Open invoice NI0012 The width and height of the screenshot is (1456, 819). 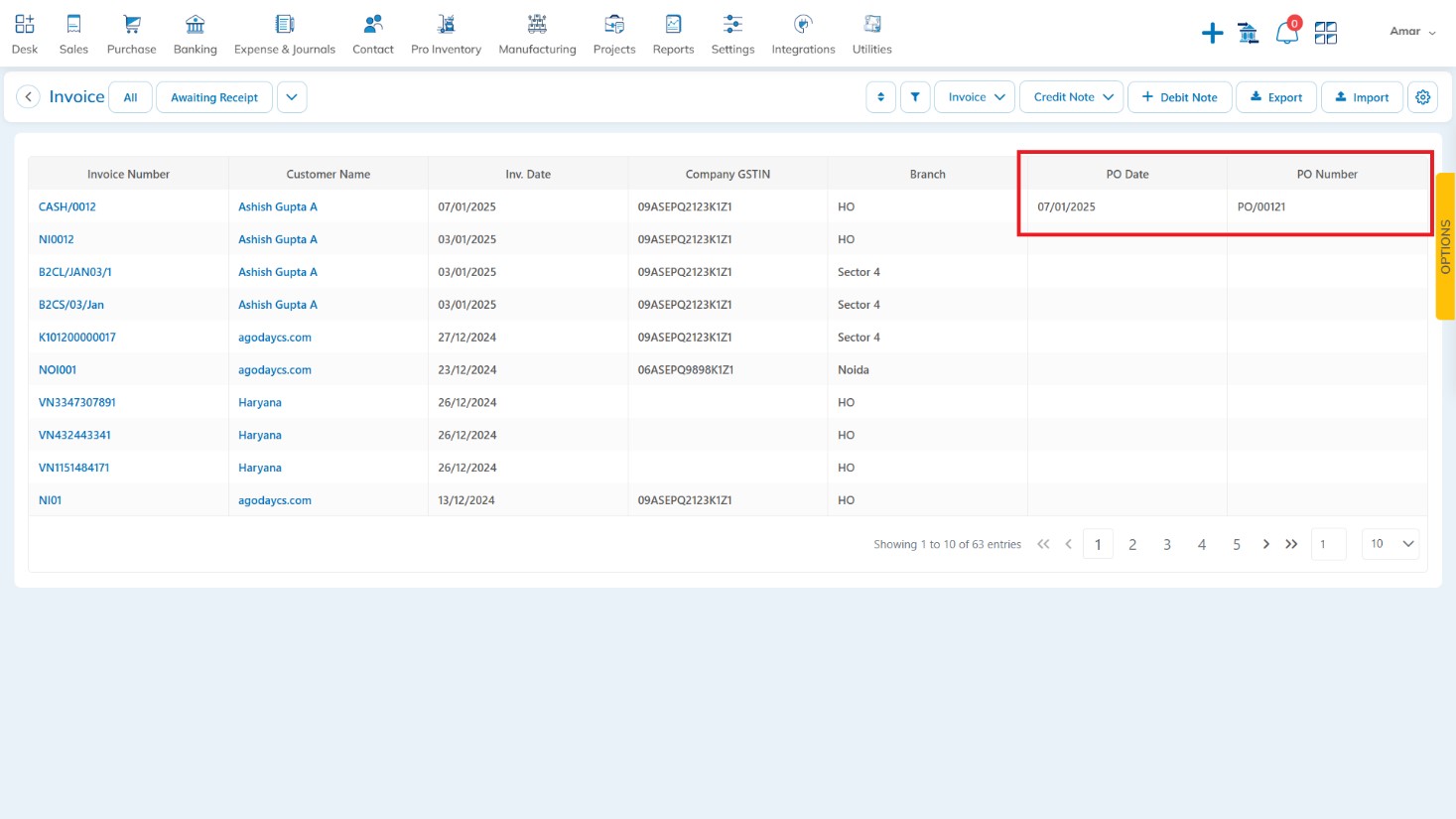point(57,239)
